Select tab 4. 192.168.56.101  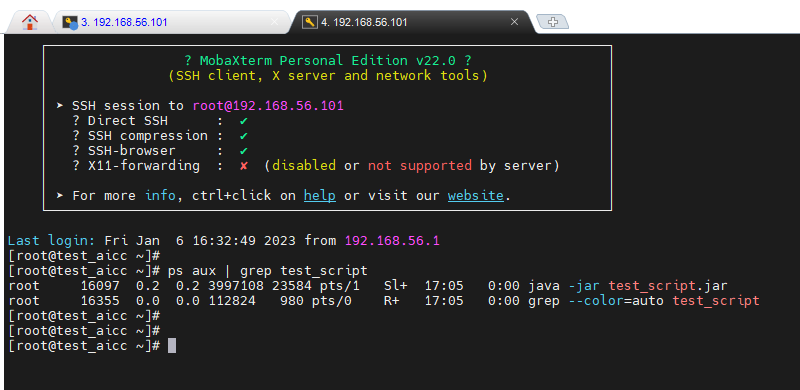click(411, 22)
